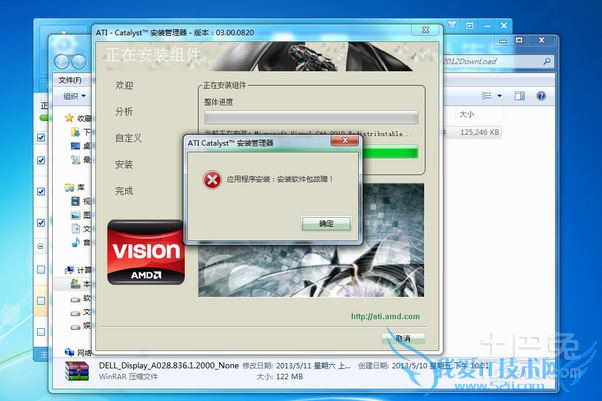602x401 pixels.
Task: Collapse the minus box in back window list
Action: [x=41, y=246]
